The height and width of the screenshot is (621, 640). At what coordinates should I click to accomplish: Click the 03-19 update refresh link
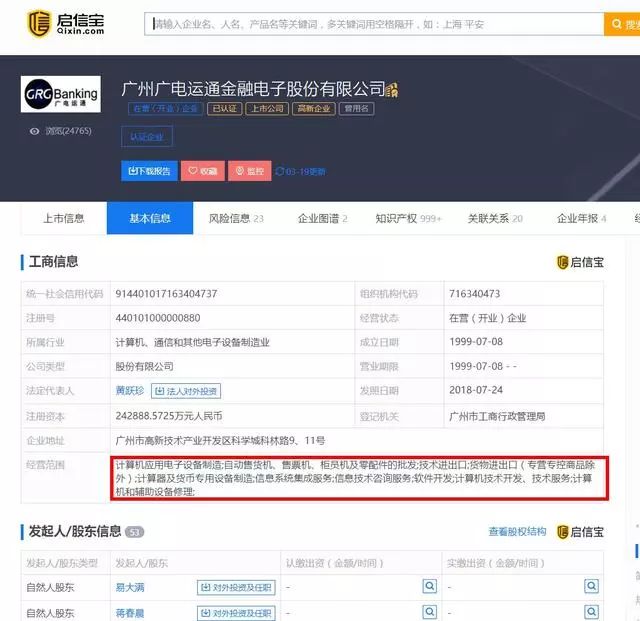coord(301,171)
